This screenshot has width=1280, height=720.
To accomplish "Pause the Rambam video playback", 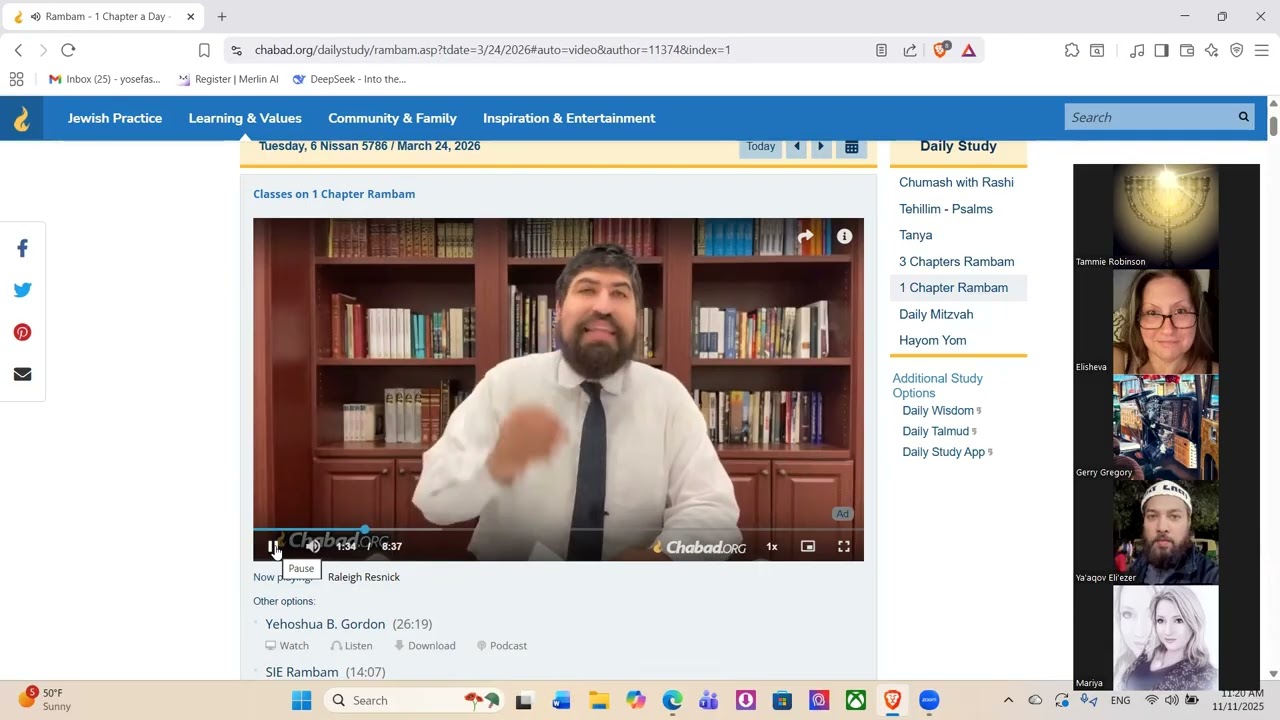I will 272,546.
